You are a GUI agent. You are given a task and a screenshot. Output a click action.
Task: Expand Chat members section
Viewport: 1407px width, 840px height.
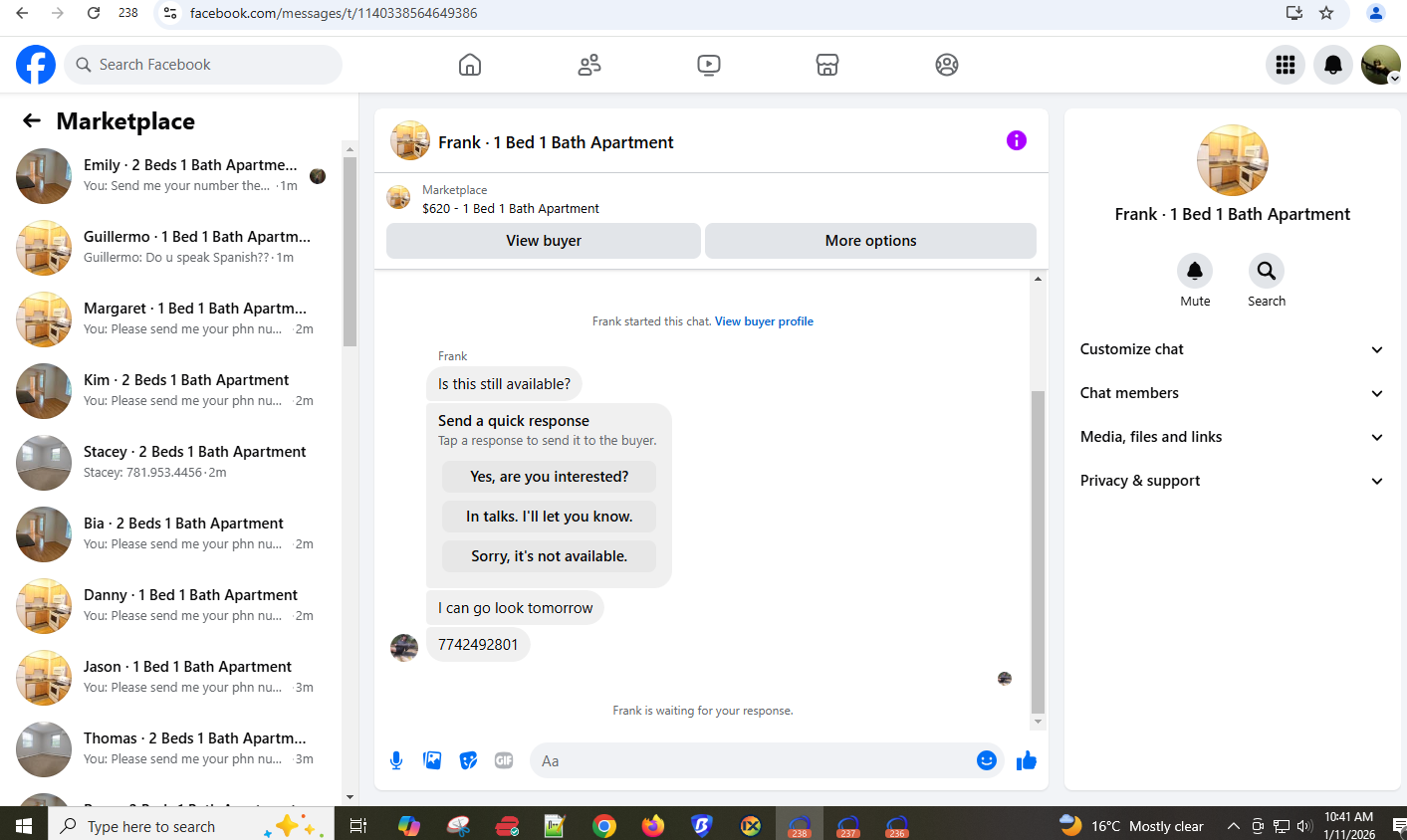click(x=1233, y=393)
